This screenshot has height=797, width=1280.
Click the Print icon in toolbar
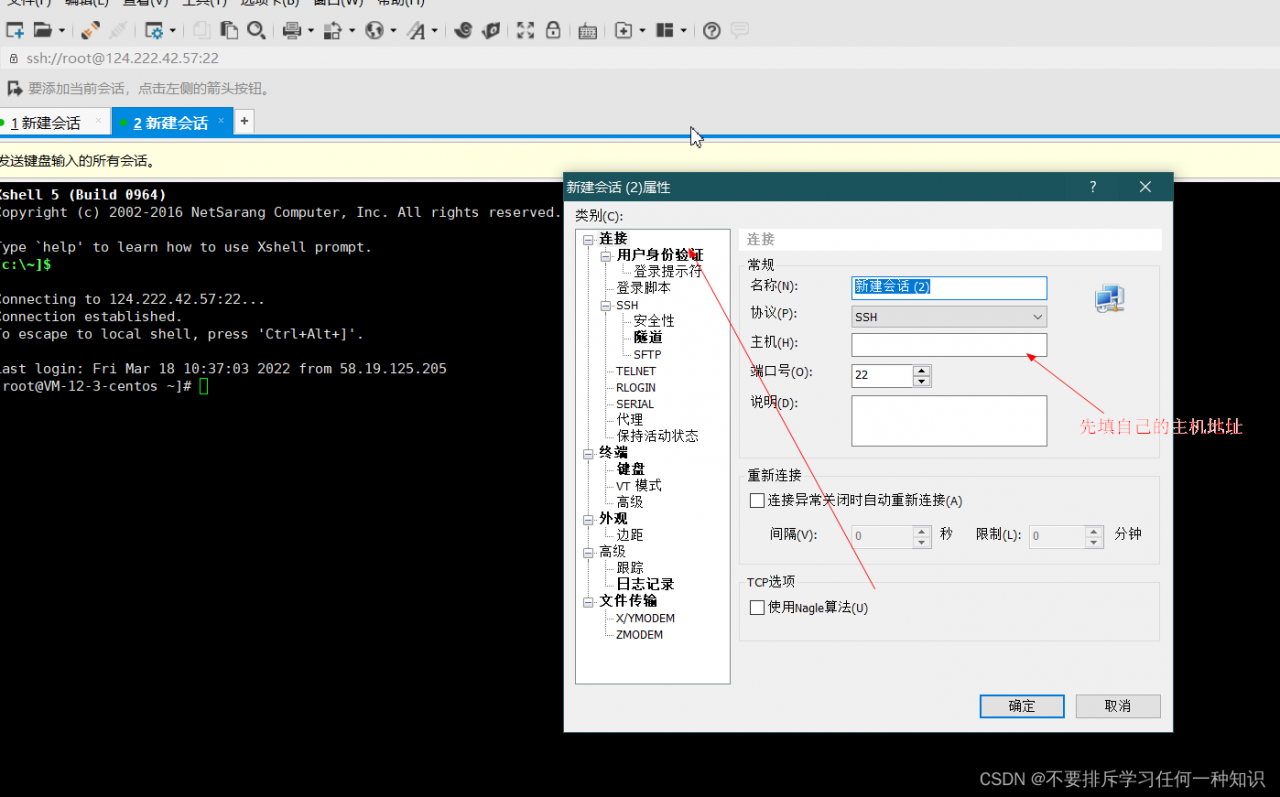coord(292,31)
